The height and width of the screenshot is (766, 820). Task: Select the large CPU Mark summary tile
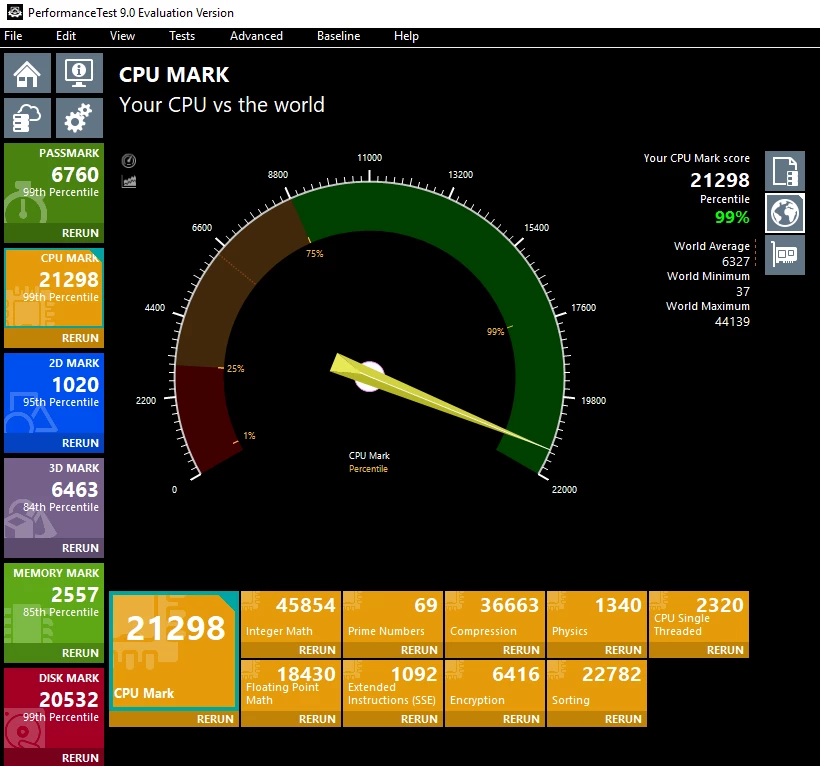tap(174, 651)
